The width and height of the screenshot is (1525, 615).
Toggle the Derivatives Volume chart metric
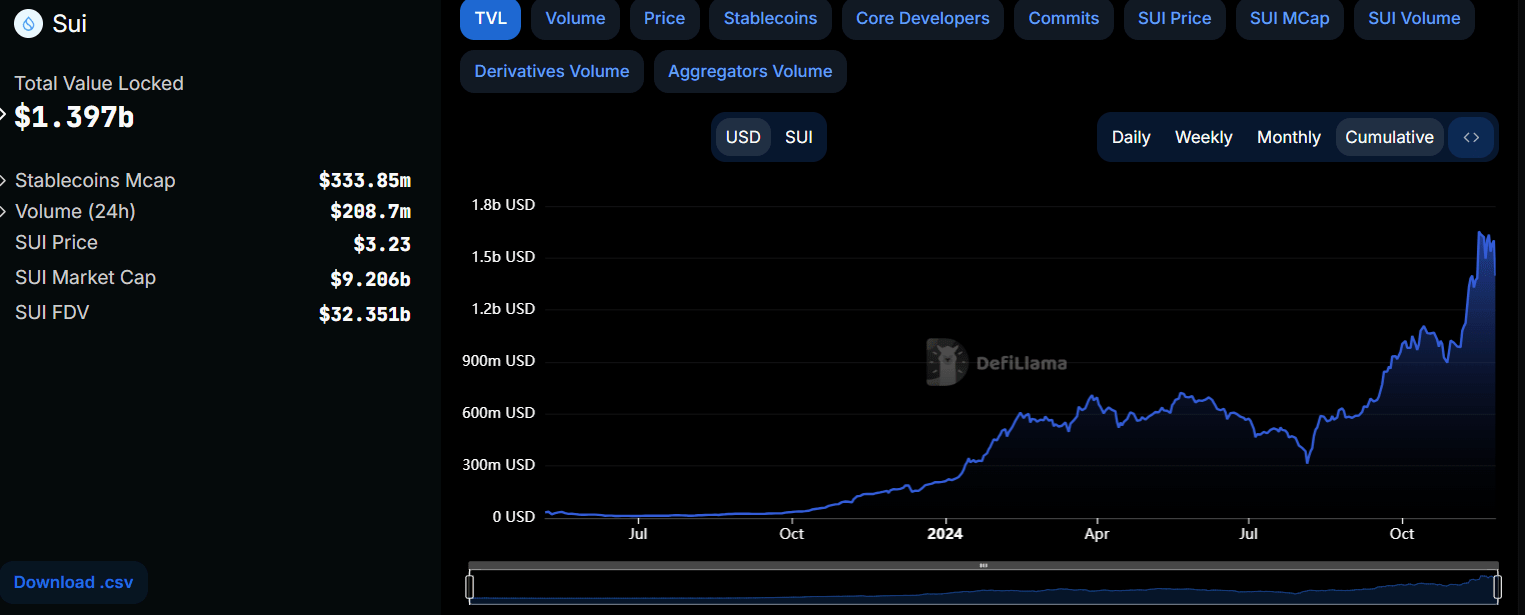click(552, 72)
